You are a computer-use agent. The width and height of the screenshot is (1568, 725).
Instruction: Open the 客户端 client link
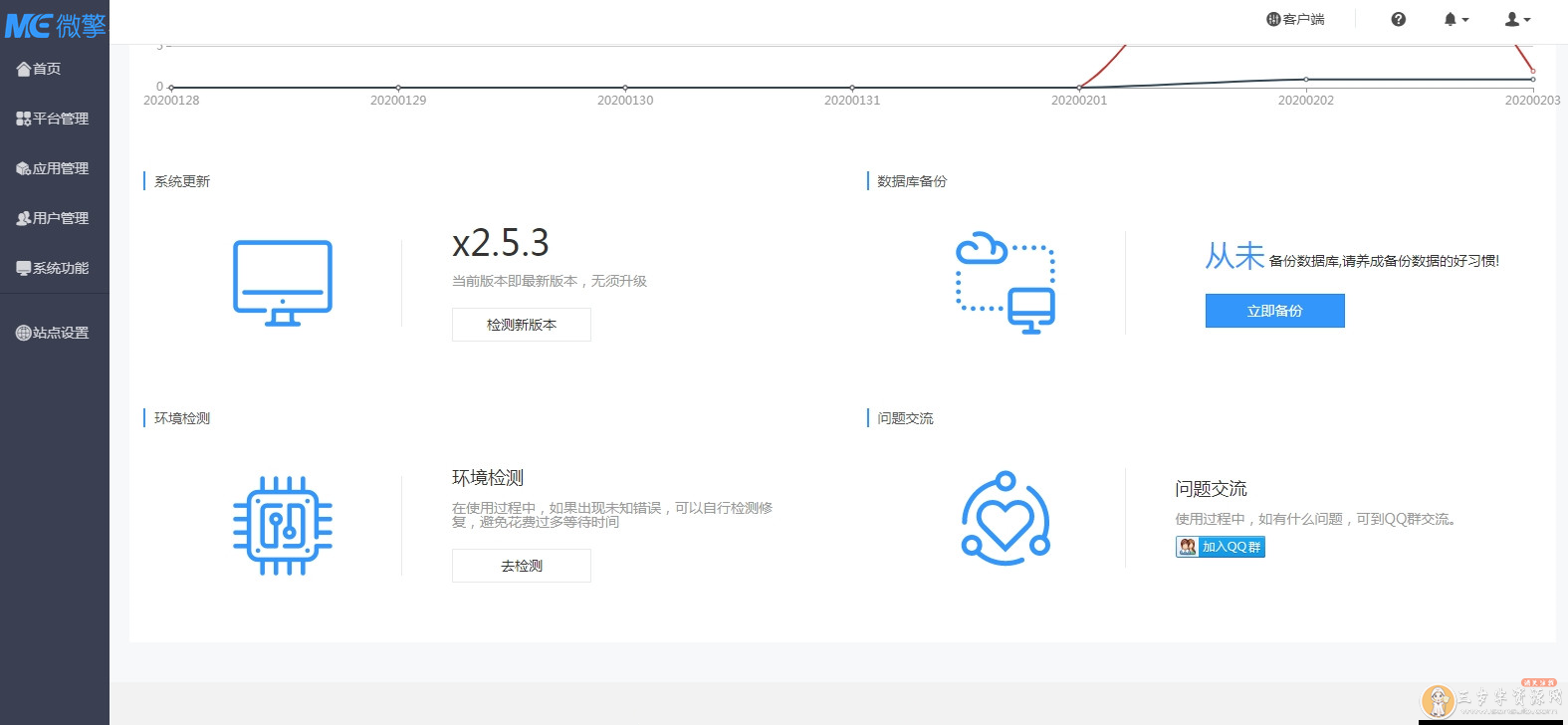1295,19
